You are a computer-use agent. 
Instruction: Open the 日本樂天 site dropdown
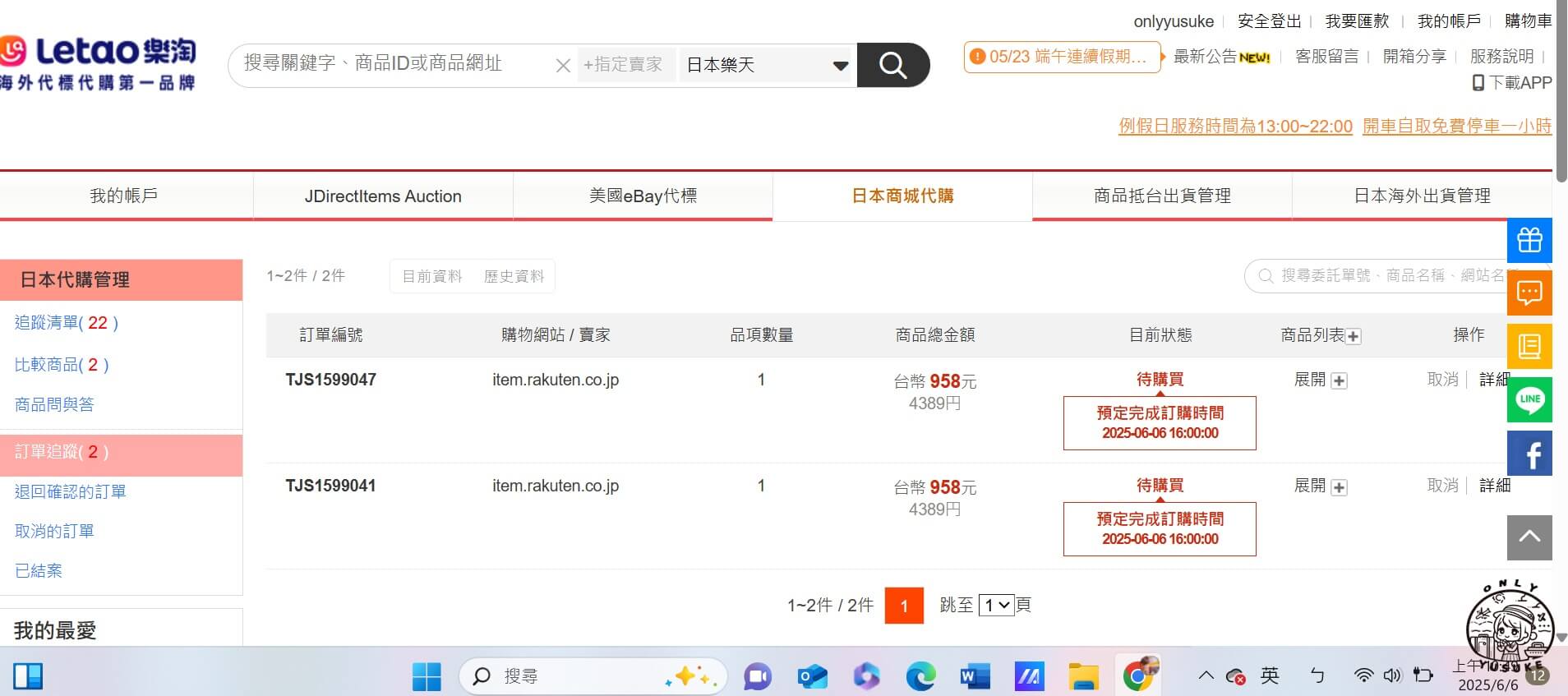coord(767,65)
